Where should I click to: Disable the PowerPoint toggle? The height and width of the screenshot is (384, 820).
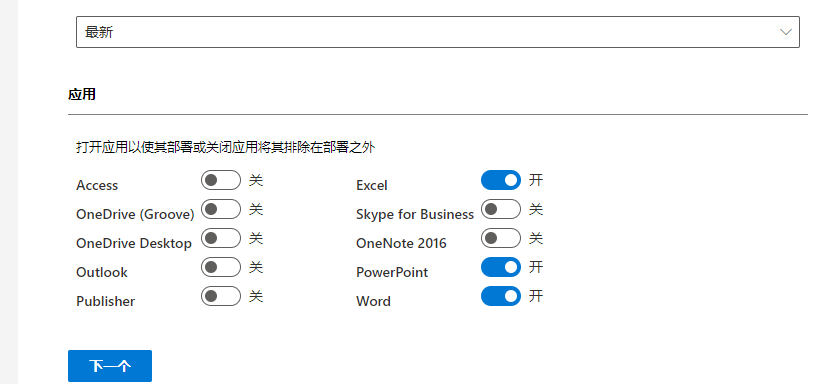tap(501, 267)
